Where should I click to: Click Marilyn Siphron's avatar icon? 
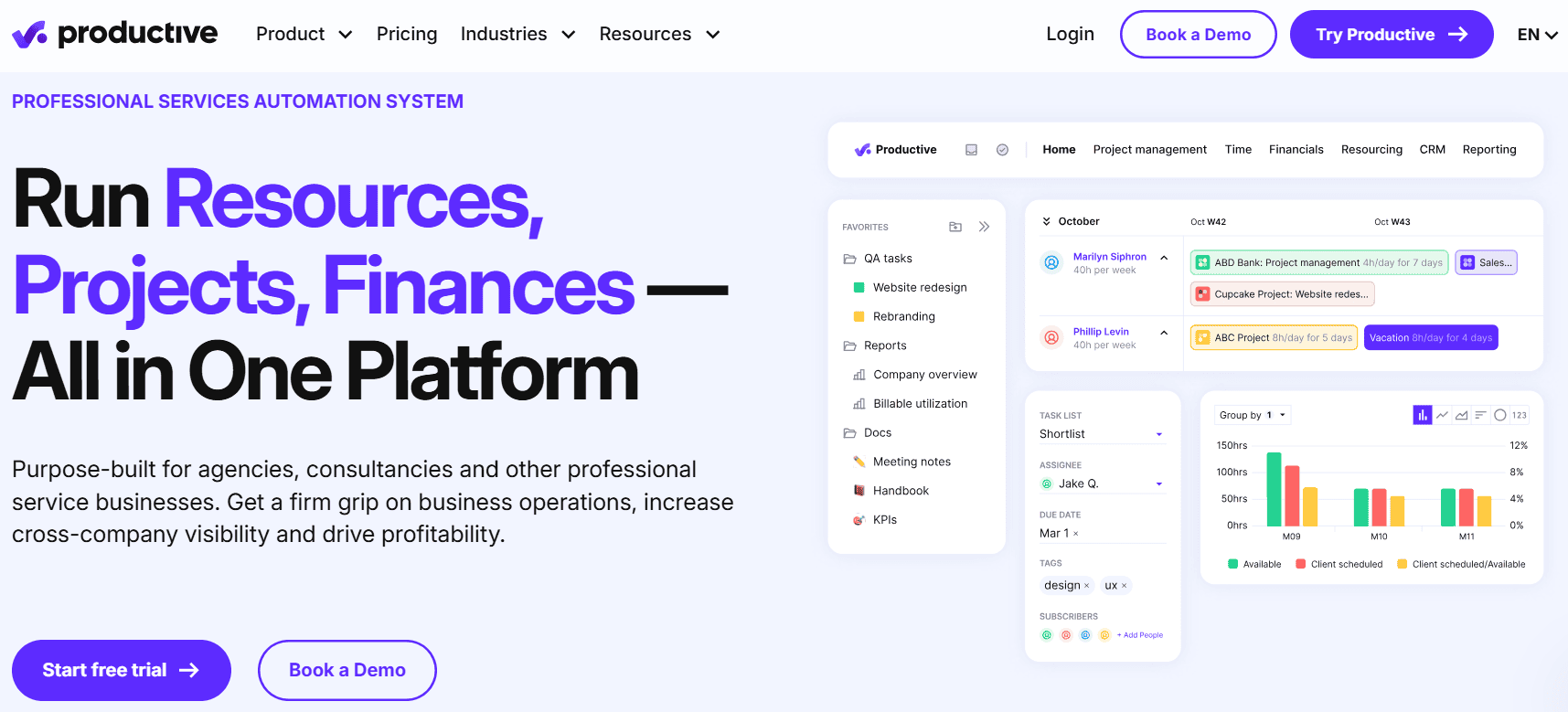(1051, 263)
